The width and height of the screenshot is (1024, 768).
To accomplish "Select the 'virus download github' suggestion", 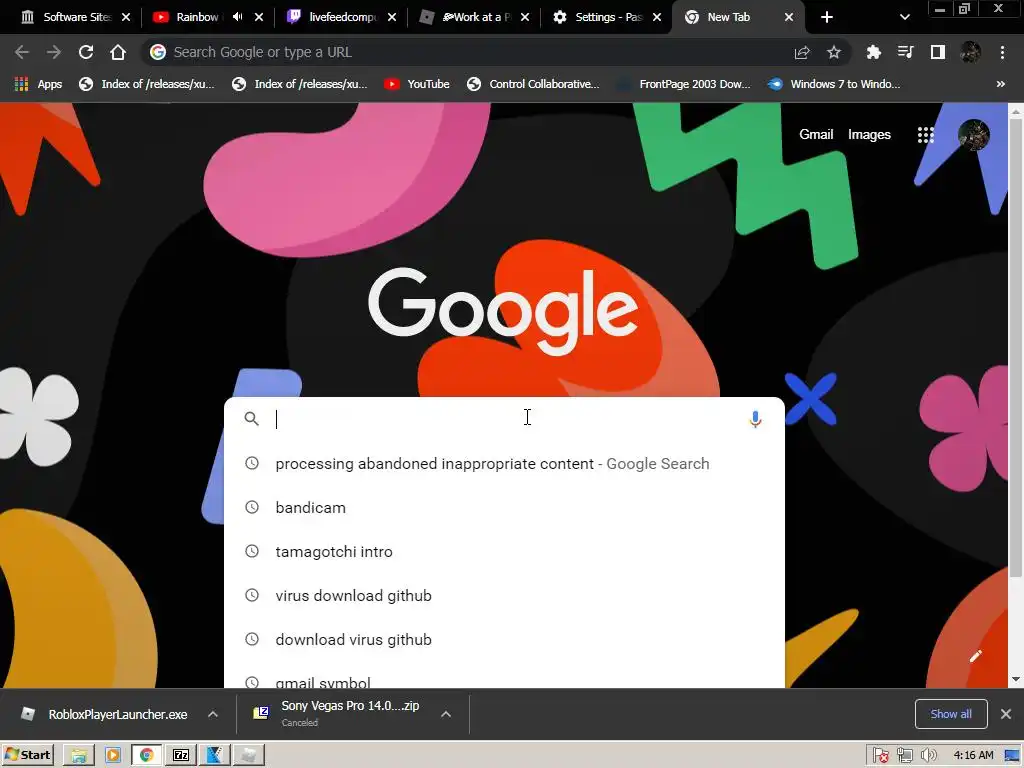I will pos(504,596).
